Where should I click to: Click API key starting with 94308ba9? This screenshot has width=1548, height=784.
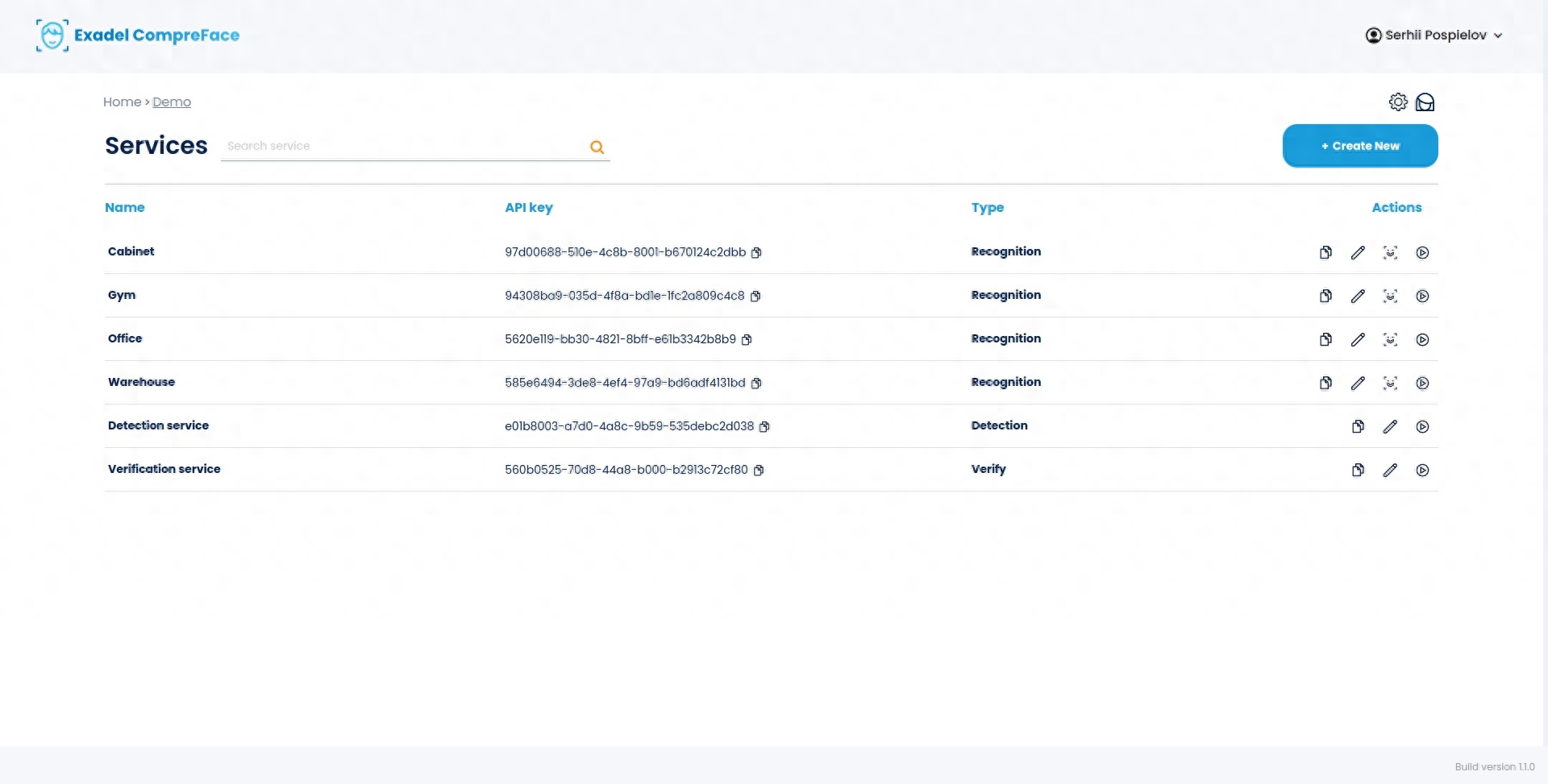point(625,296)
